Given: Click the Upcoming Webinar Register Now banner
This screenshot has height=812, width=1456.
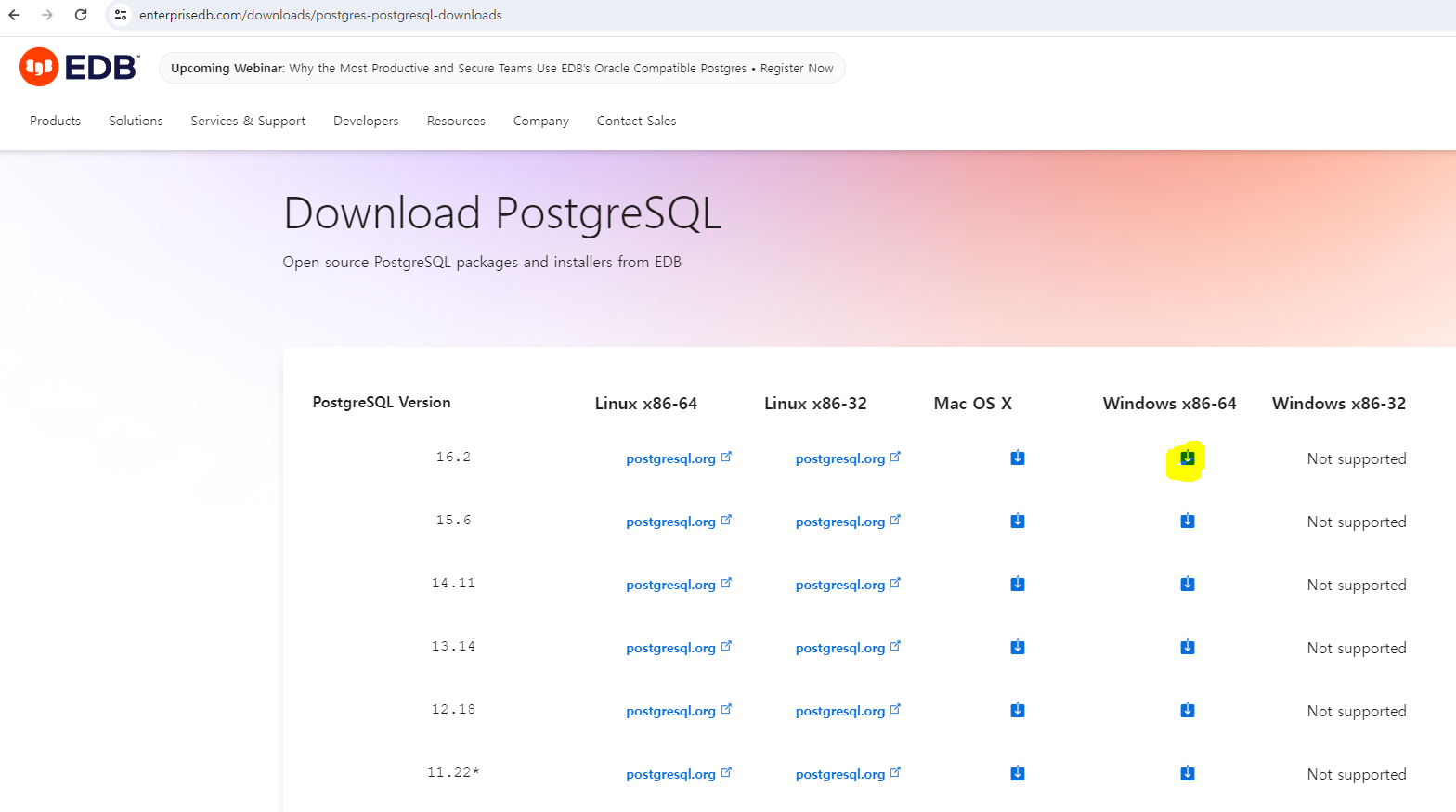Looking at the screenshot, I should (502, 68).
